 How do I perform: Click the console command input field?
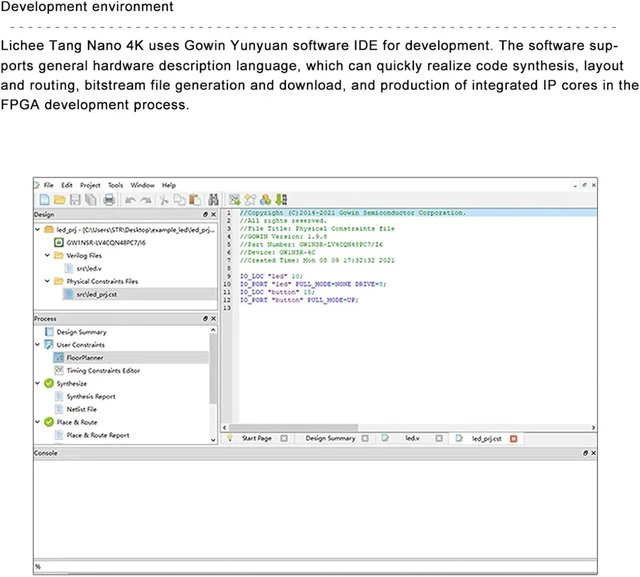(315, 566)
